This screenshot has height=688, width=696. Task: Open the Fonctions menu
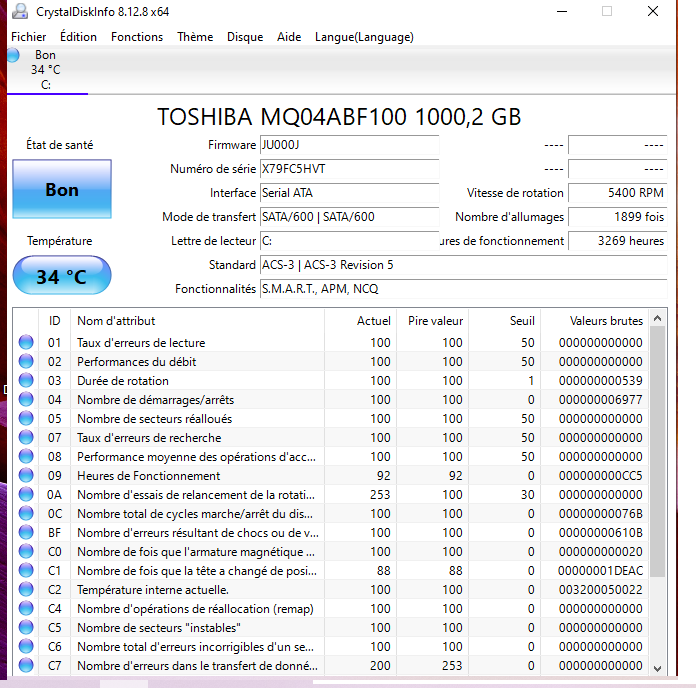click(137, 37)
